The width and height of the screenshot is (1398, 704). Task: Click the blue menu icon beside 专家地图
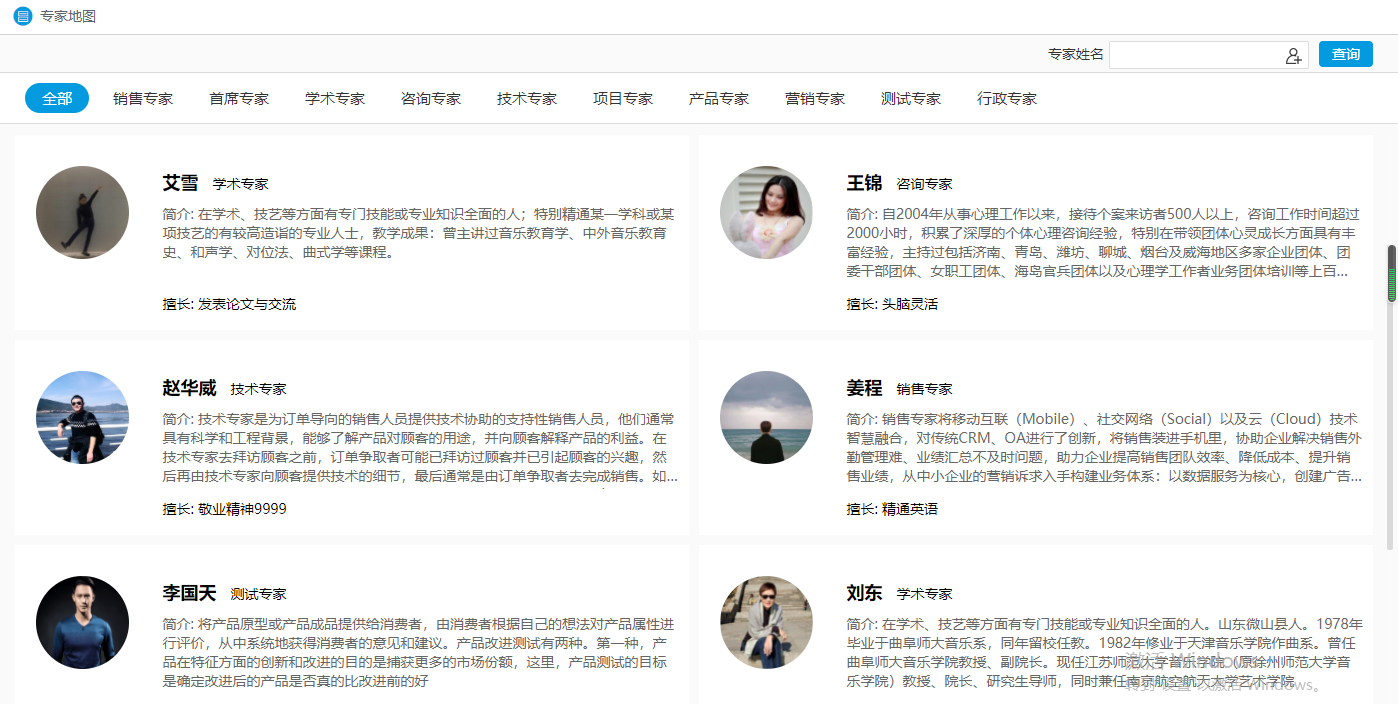coord(21,16)
